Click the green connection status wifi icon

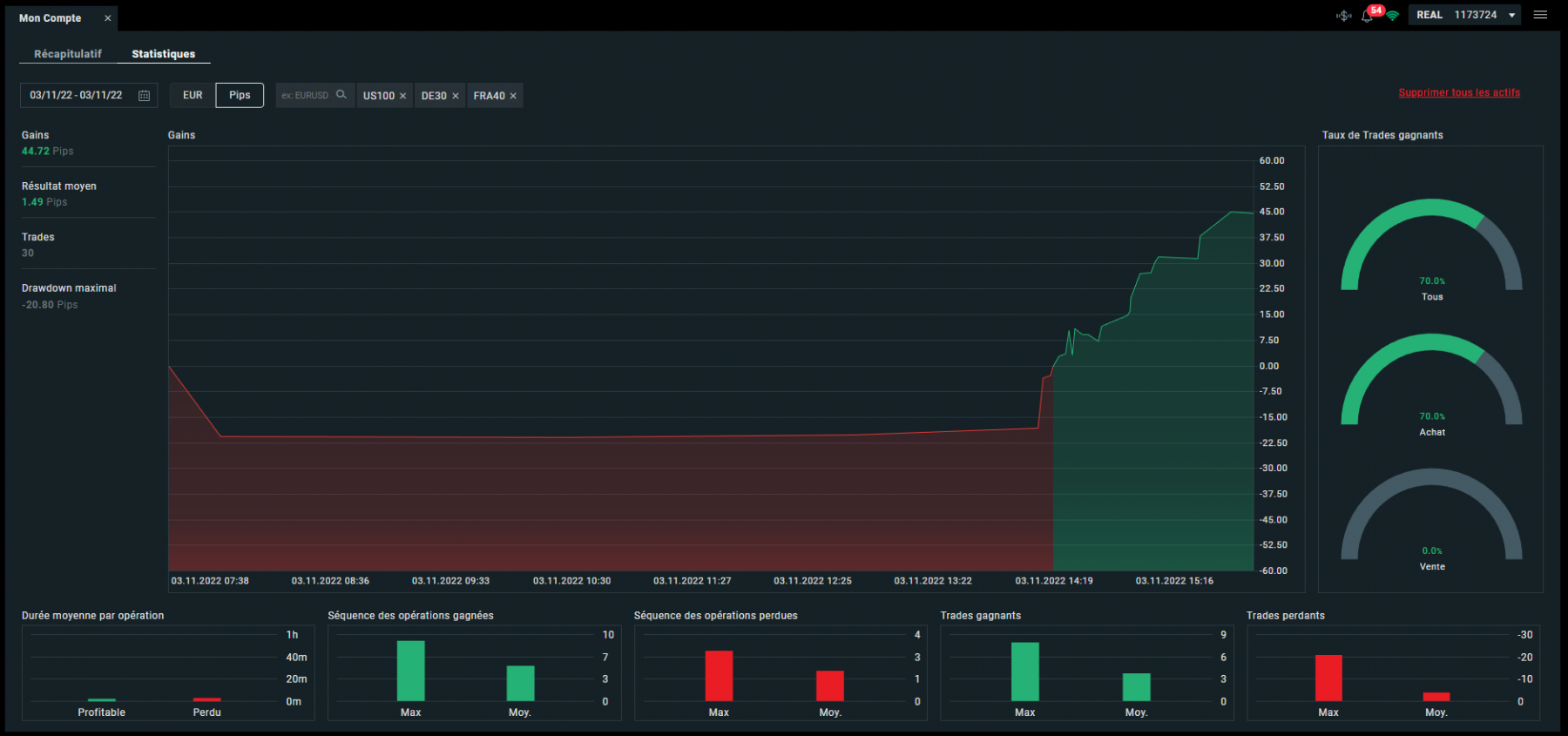[1393, 16]
